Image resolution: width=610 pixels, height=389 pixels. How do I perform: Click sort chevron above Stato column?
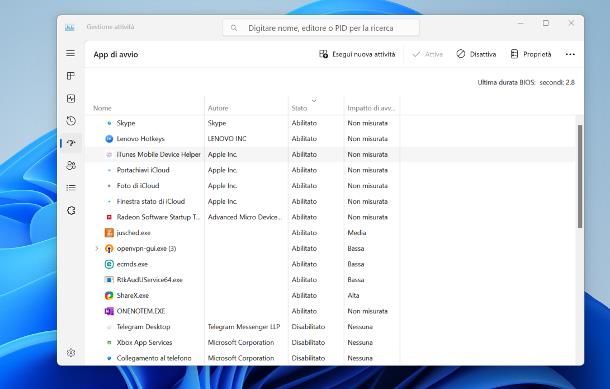(314, 100)
